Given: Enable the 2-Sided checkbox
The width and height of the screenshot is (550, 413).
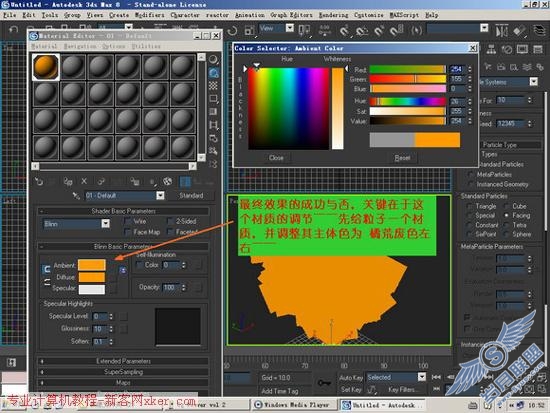Looking at the screenshot, I should pos(170,221).
